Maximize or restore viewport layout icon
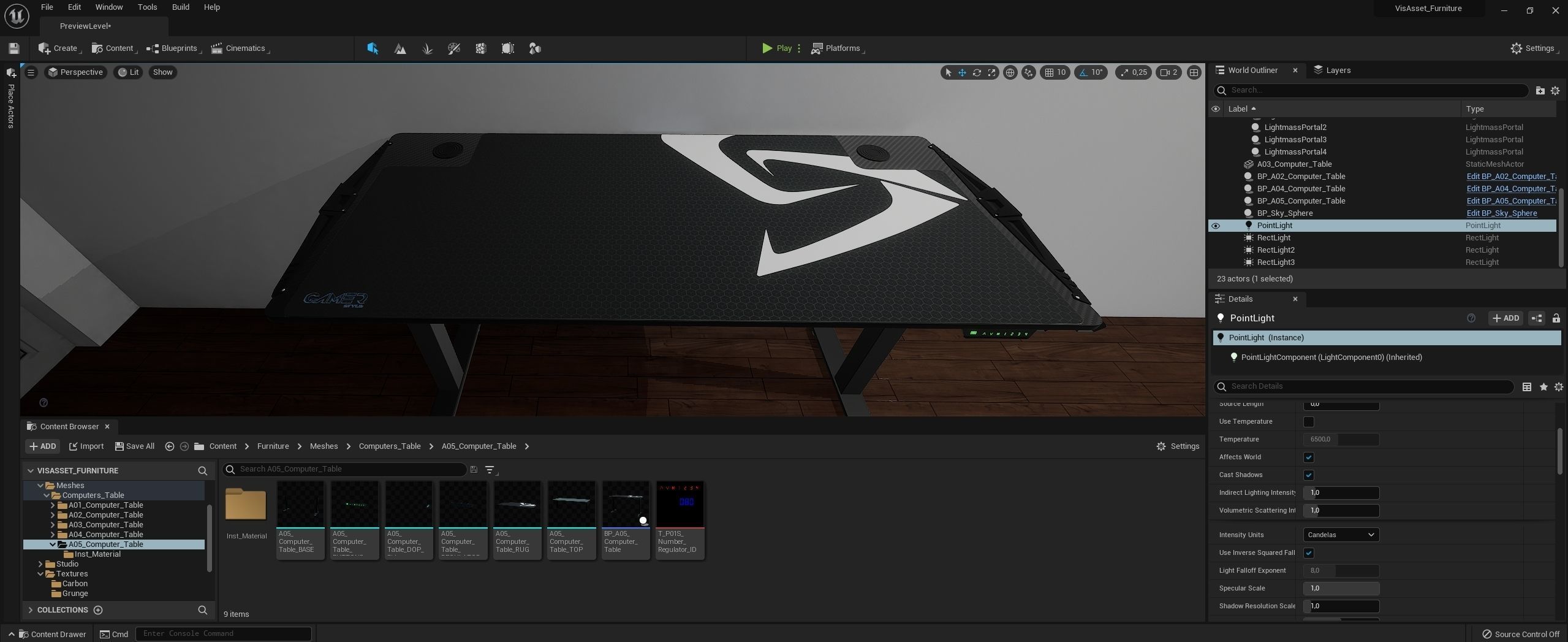The height and width of the screenshot is (642, 1568). tap(1194, 72)
